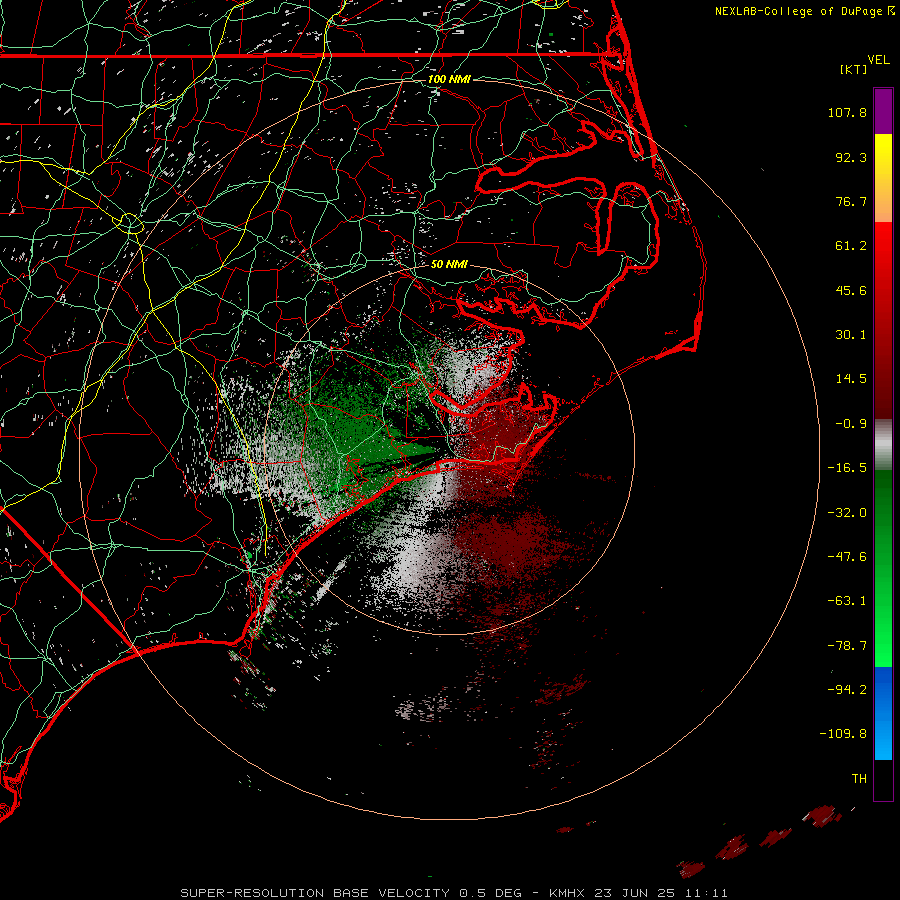Click the 100 NMI range ring label
Screen dimensions: 900x900
(x=449, y=79)
